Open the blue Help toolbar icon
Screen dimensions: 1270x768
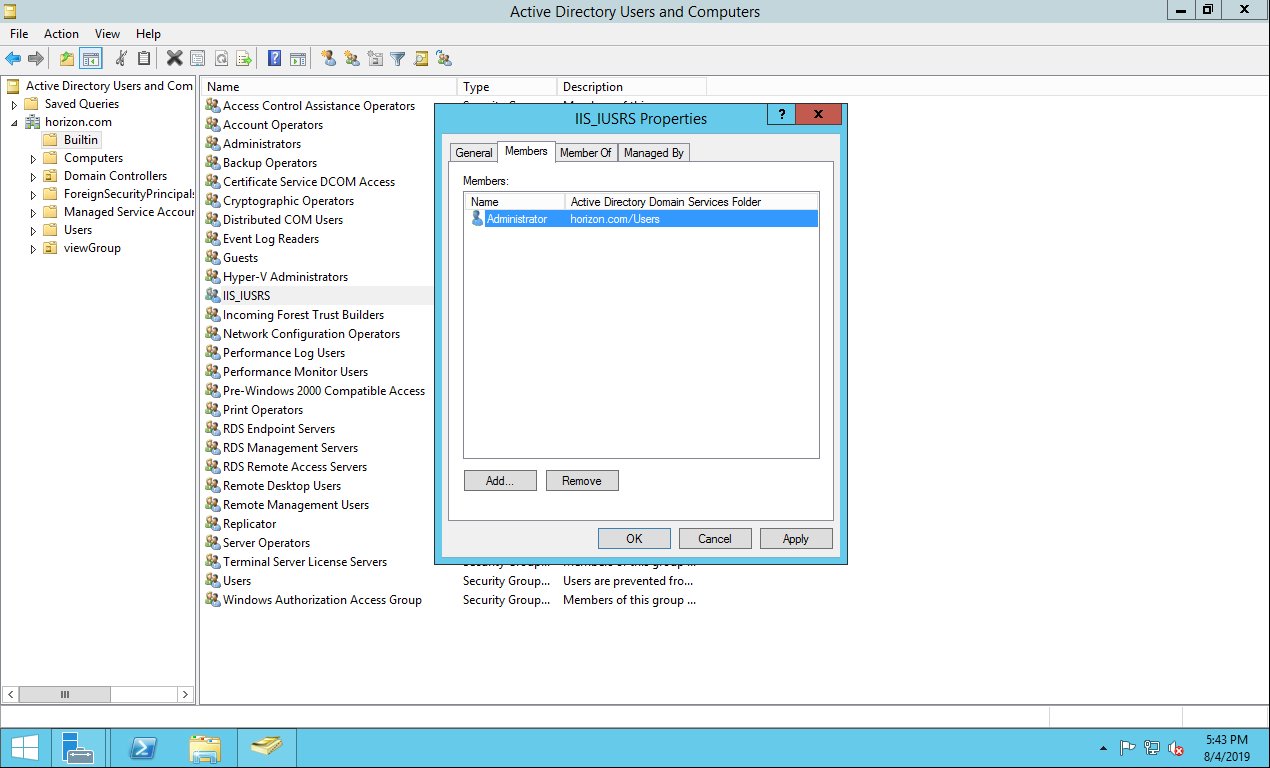pyautogui.click(x=274, y=59)
